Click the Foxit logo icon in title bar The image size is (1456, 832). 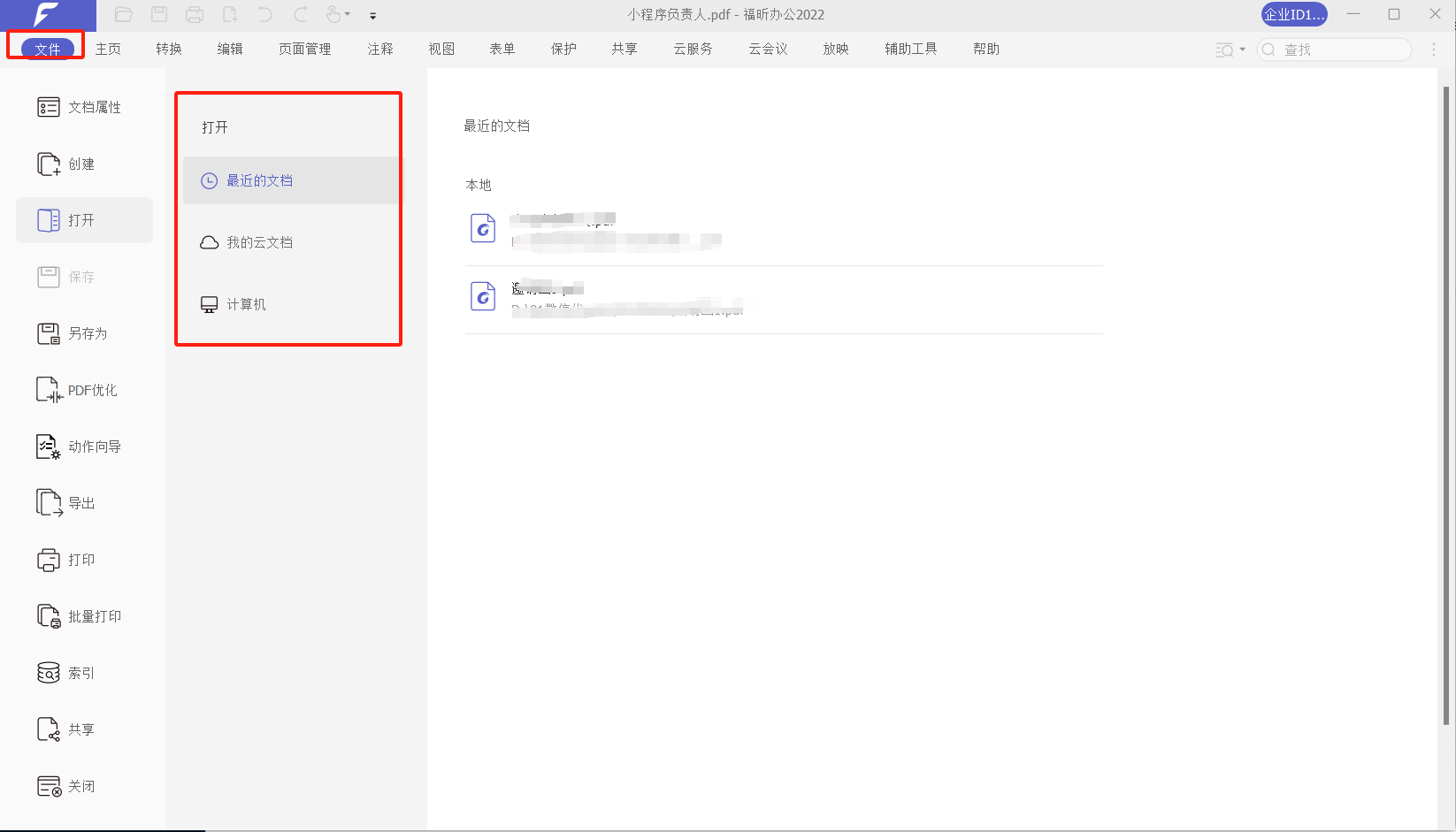(x=46, y=14)
